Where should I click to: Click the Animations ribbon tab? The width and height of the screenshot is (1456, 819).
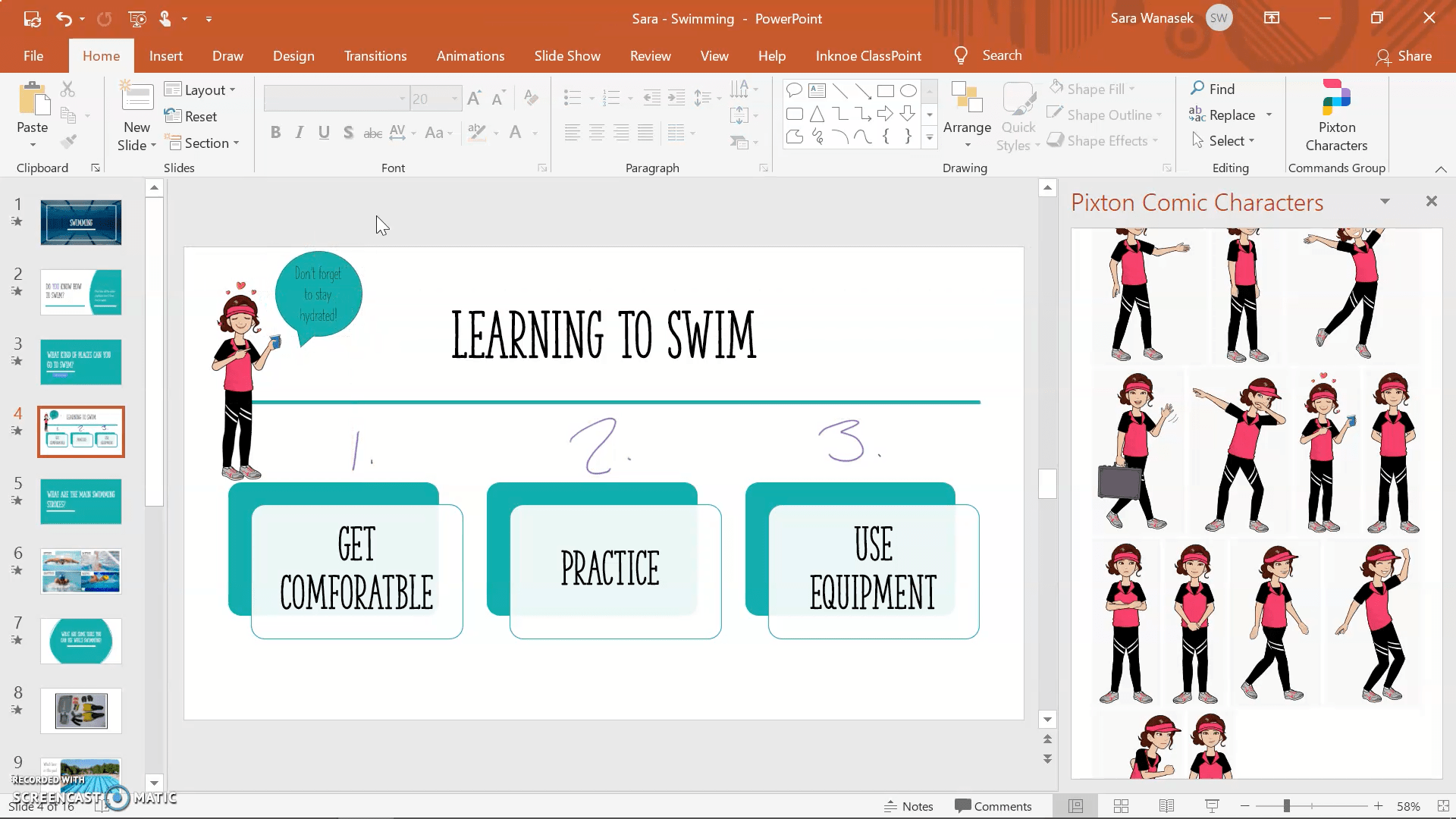point(471,55)
